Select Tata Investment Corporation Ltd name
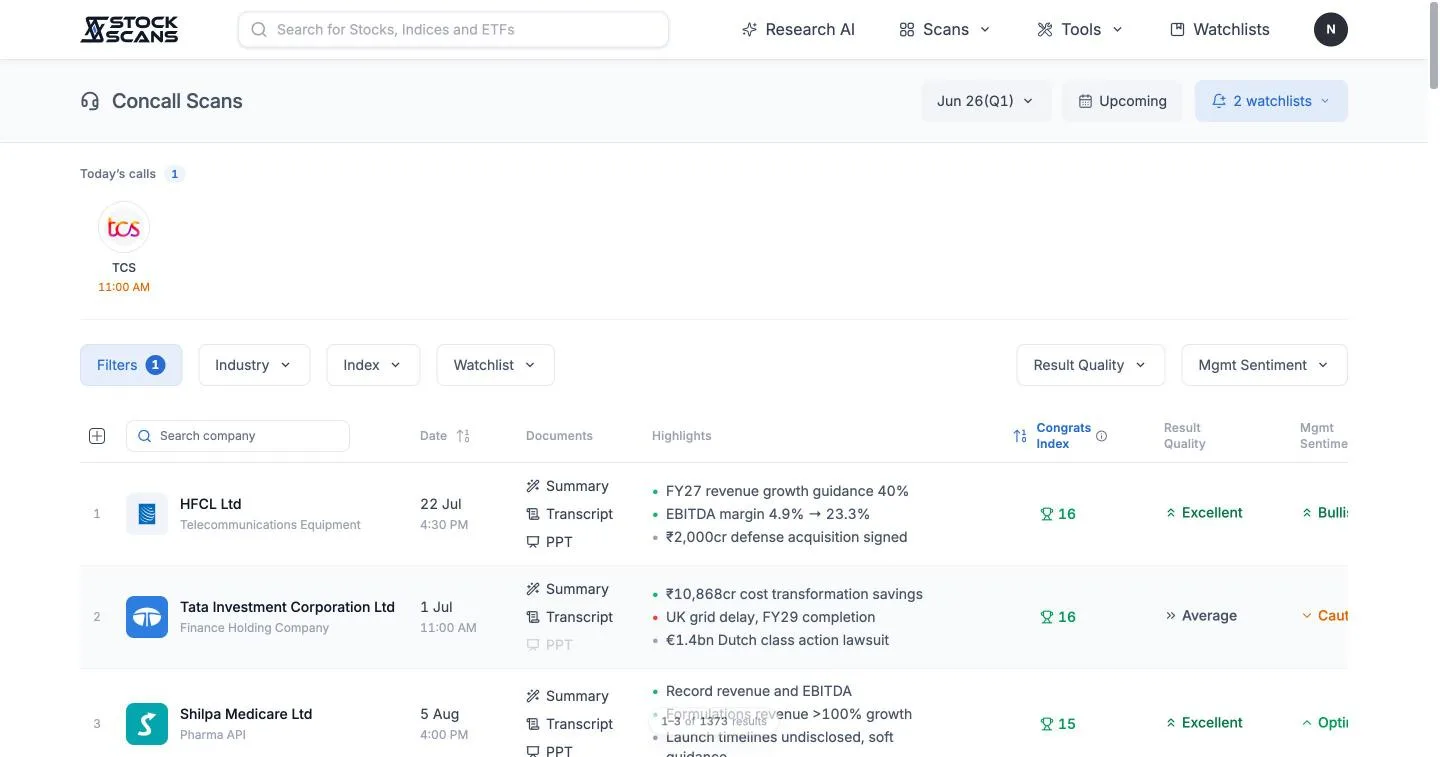 pos(287,607)
